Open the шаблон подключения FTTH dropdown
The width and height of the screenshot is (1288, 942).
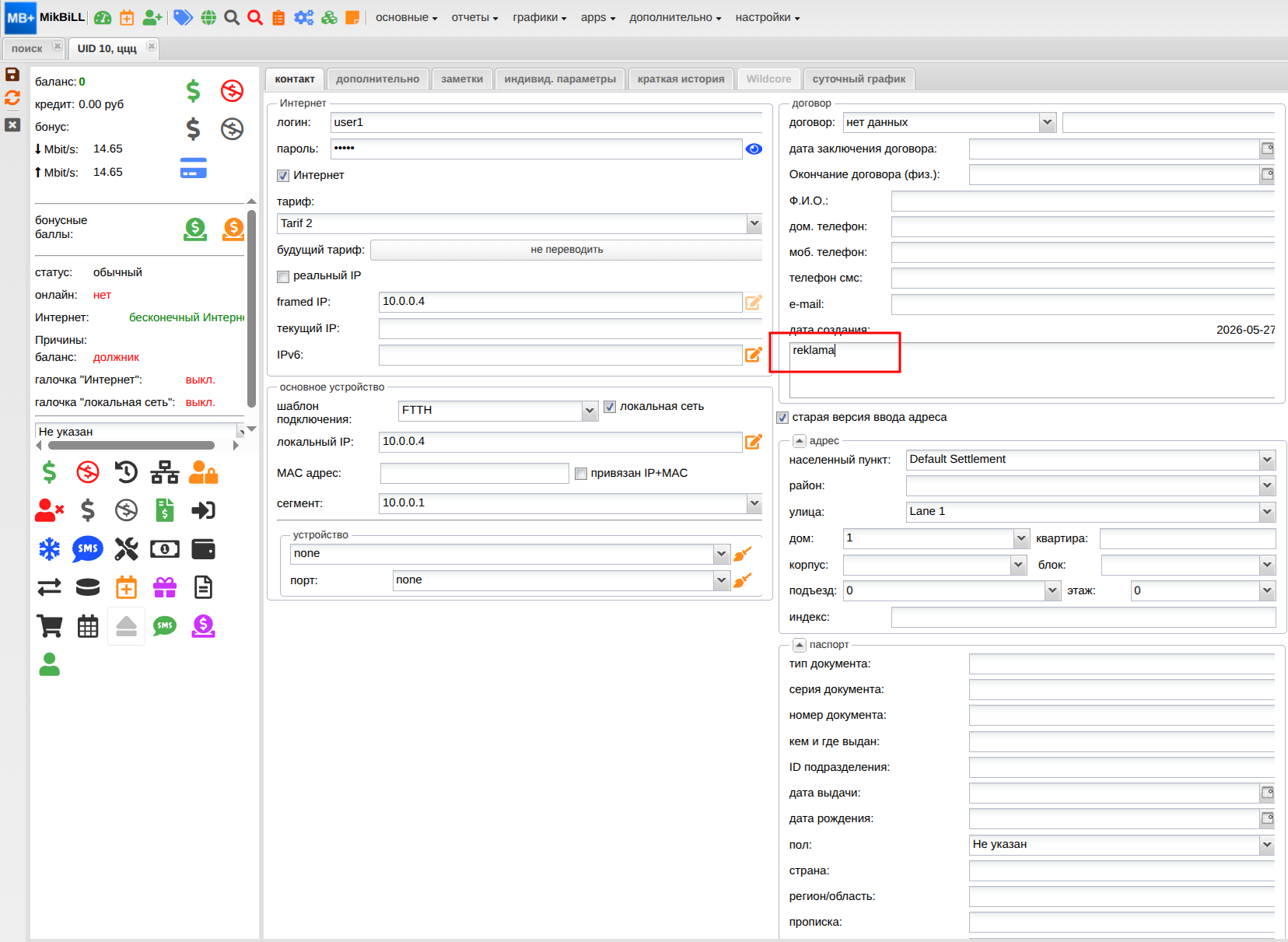(x=590, y=411)
